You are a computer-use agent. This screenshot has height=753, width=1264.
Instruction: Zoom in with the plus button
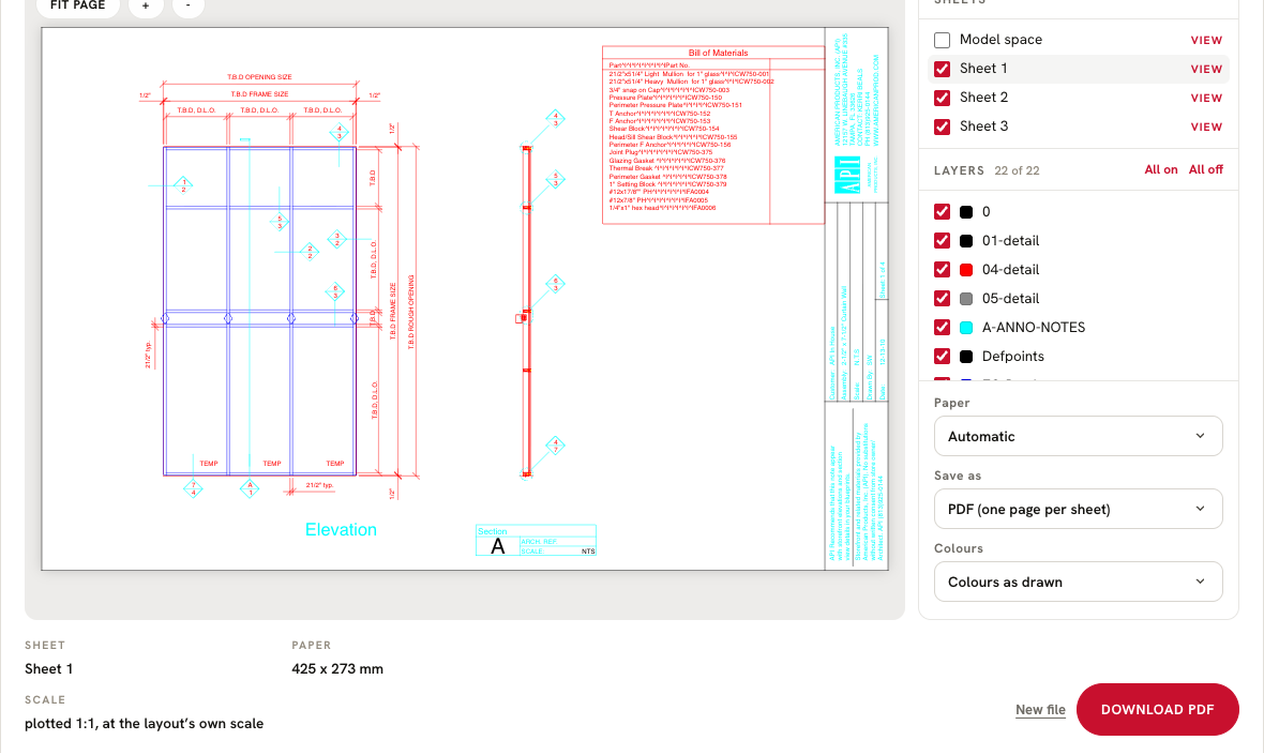point(146,5)
